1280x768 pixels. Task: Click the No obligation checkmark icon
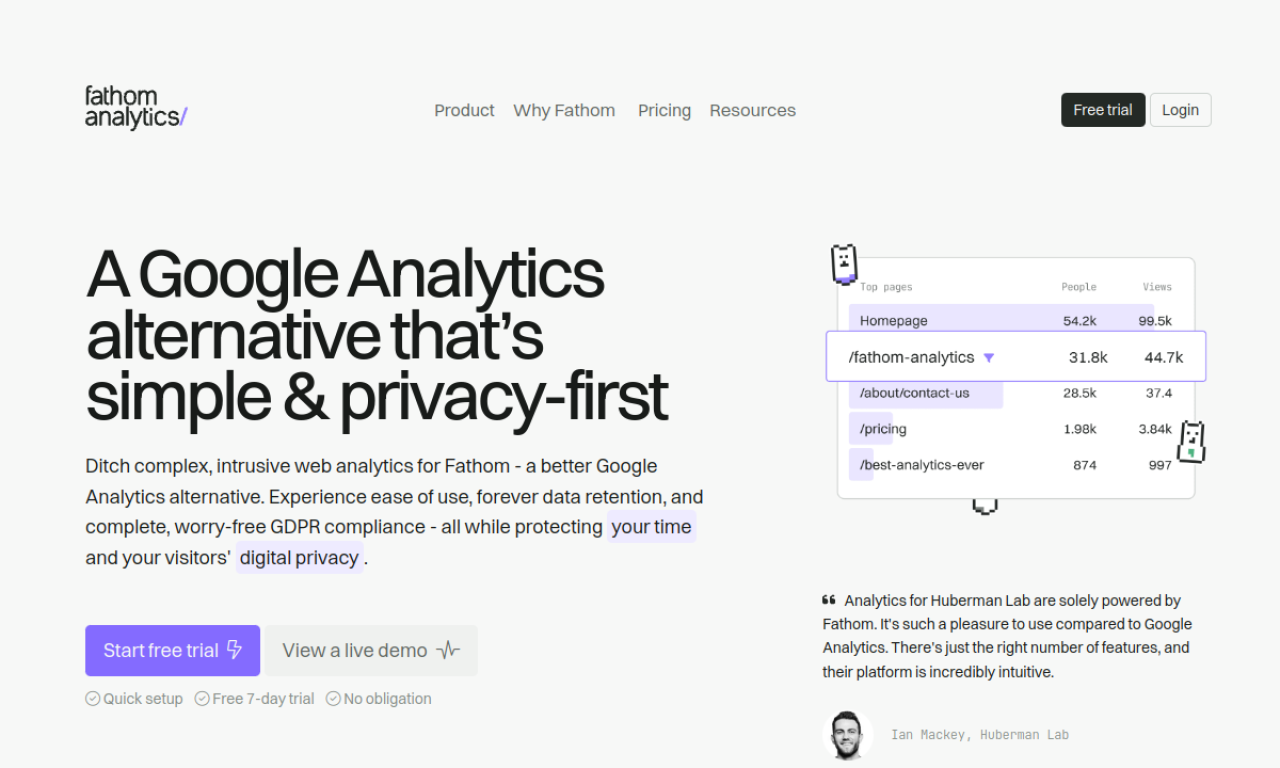(x=333, y=699)
